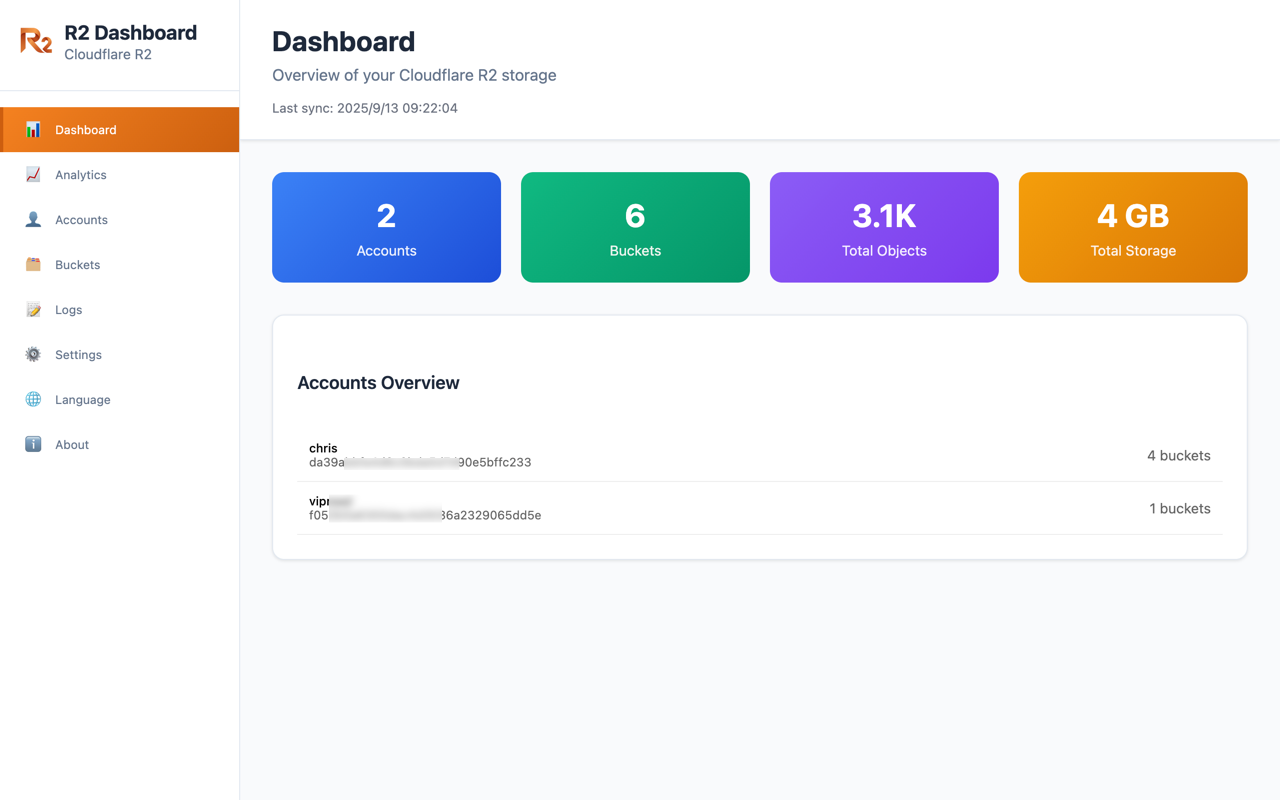Select the purple Total Objects card
This screenshot has width=1280, height=800.
click(884, 227)
